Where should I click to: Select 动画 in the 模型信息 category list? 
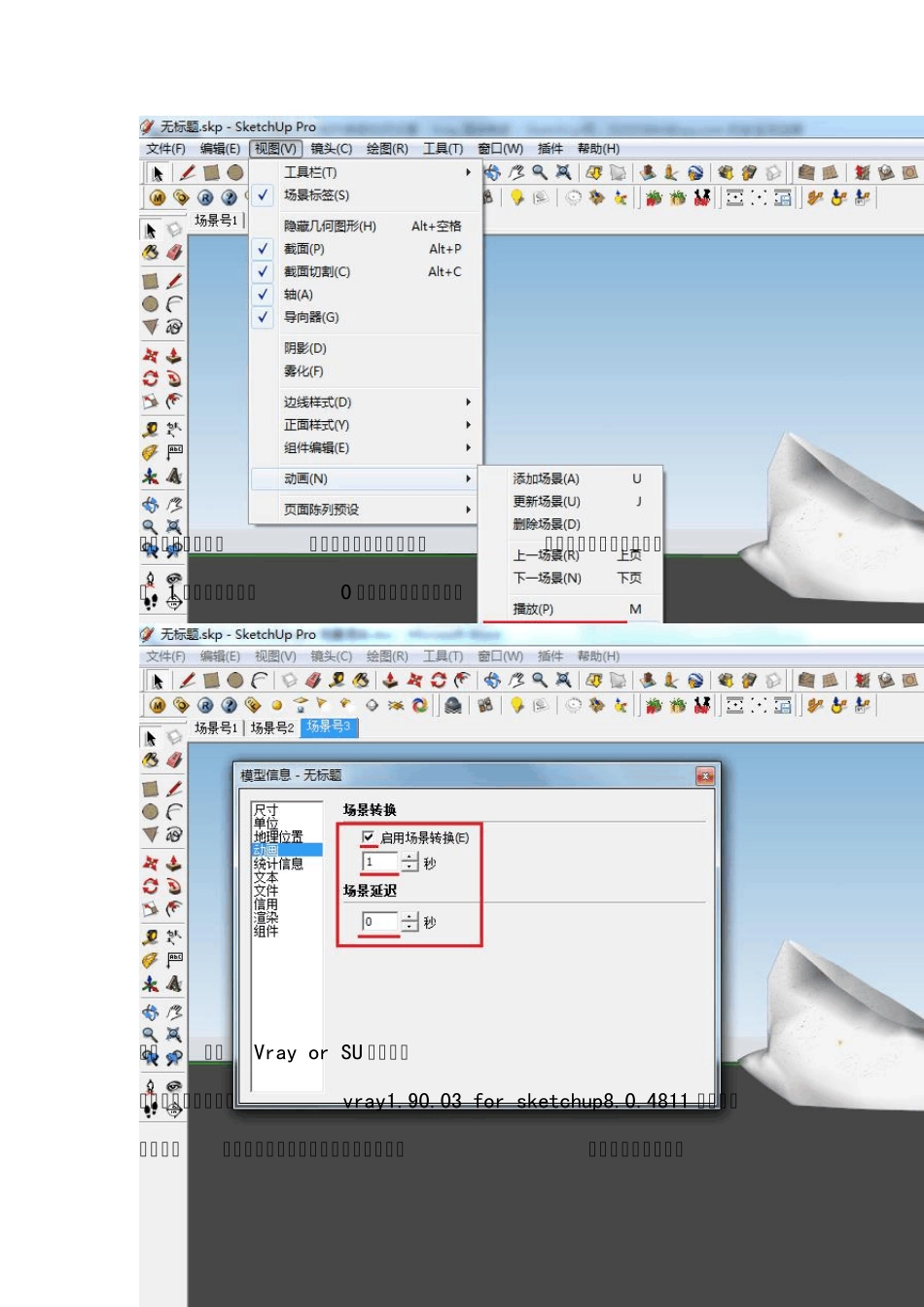287,850
